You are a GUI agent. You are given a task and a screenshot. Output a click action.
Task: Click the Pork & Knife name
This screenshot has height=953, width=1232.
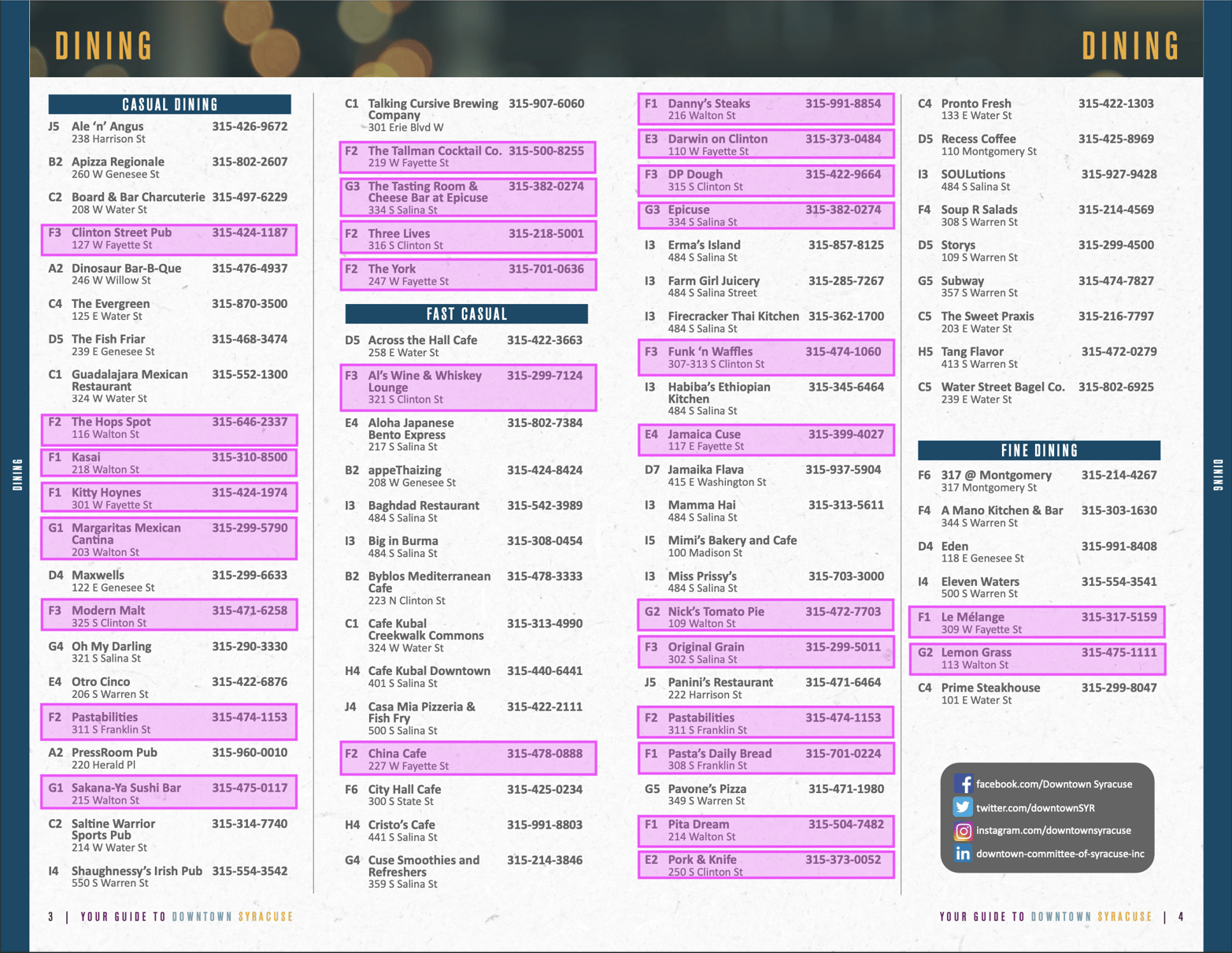coord(702,859)
